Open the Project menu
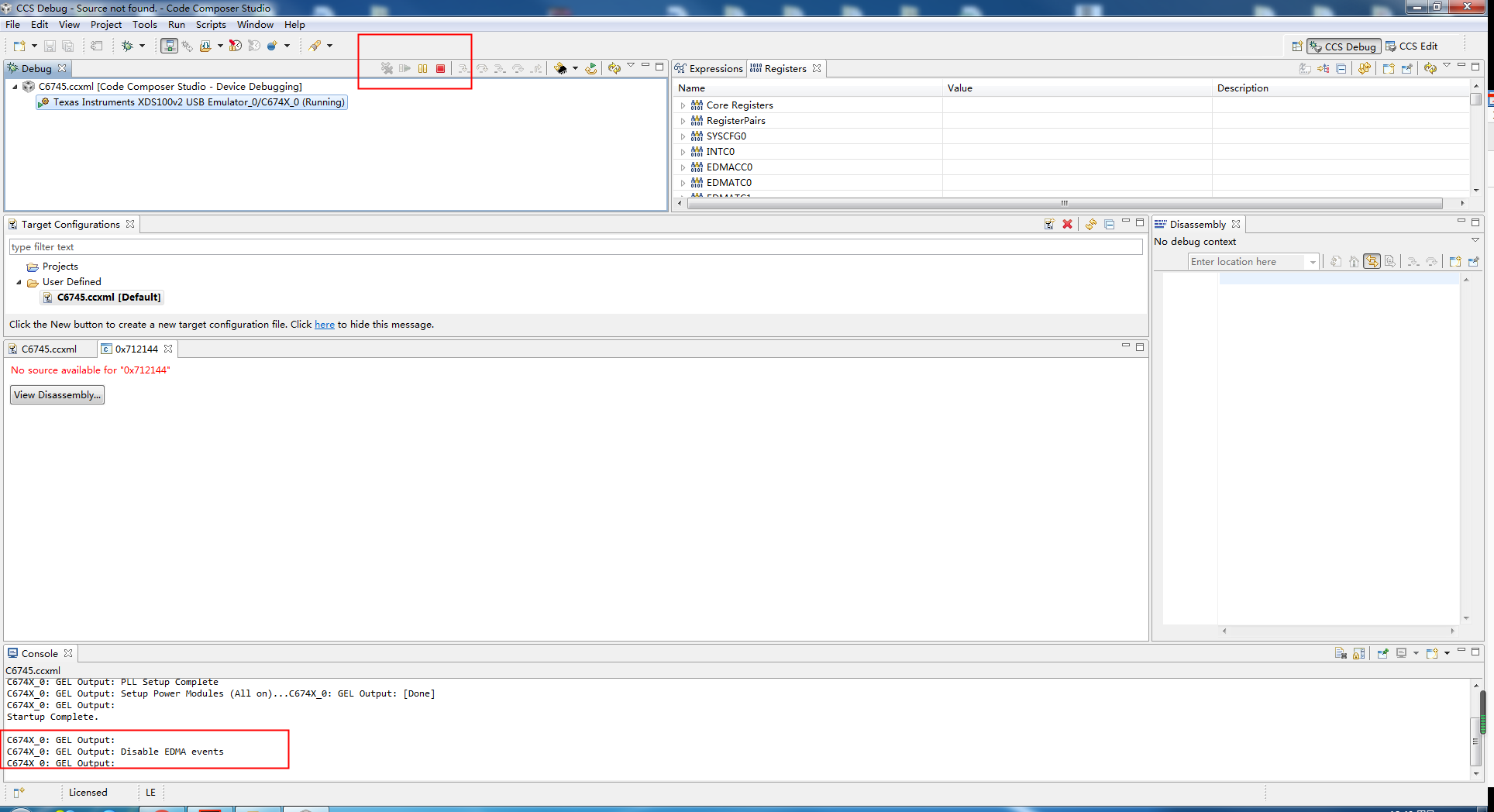Screen dimensions: 1494x812 (x=106, y=25)
